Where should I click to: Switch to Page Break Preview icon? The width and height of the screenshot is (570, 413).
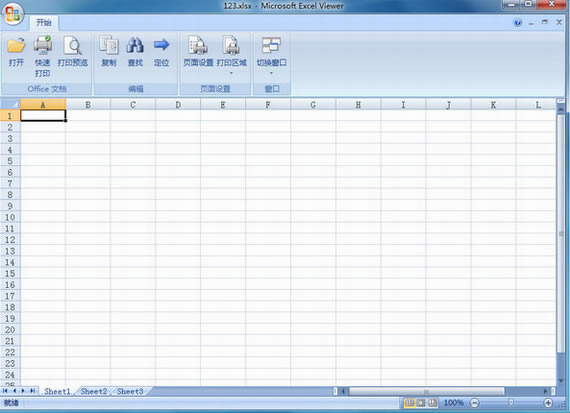(433, 403)
